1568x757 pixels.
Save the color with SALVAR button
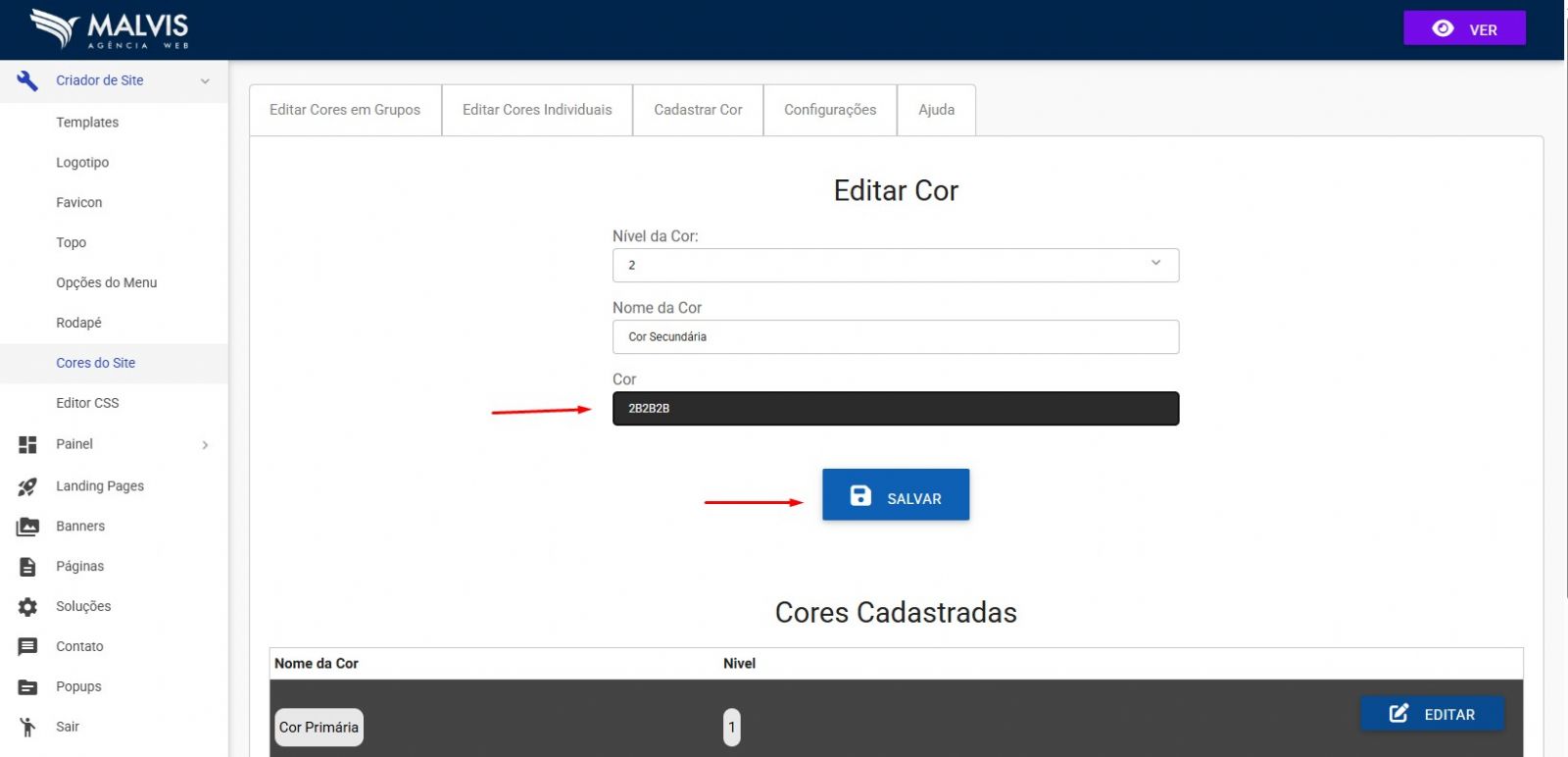click(x=895, y=495)
